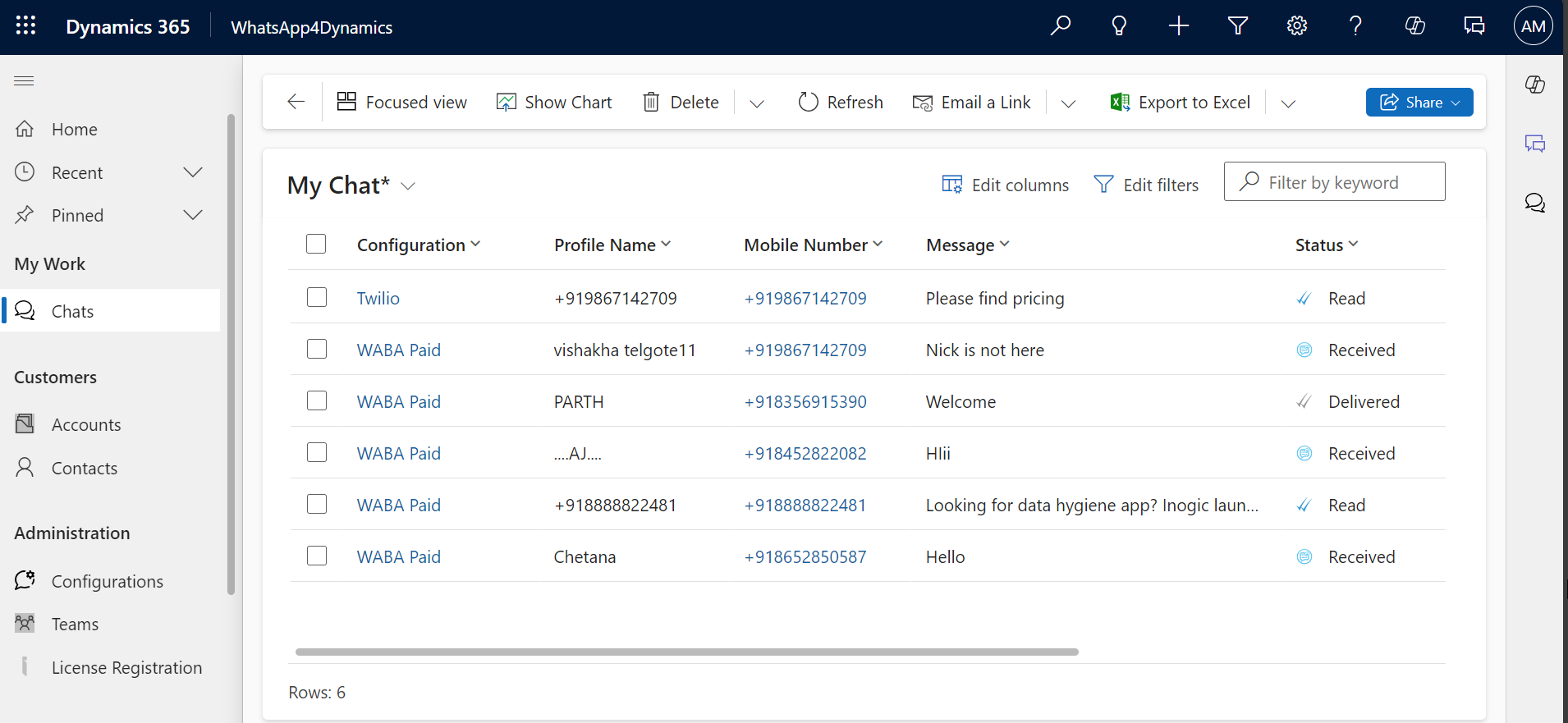The width and height of the screenshot is (1568, 723).
Task: Click mobile number +918652850587 link
Action: pyautogui.click(x=805, y=556)
